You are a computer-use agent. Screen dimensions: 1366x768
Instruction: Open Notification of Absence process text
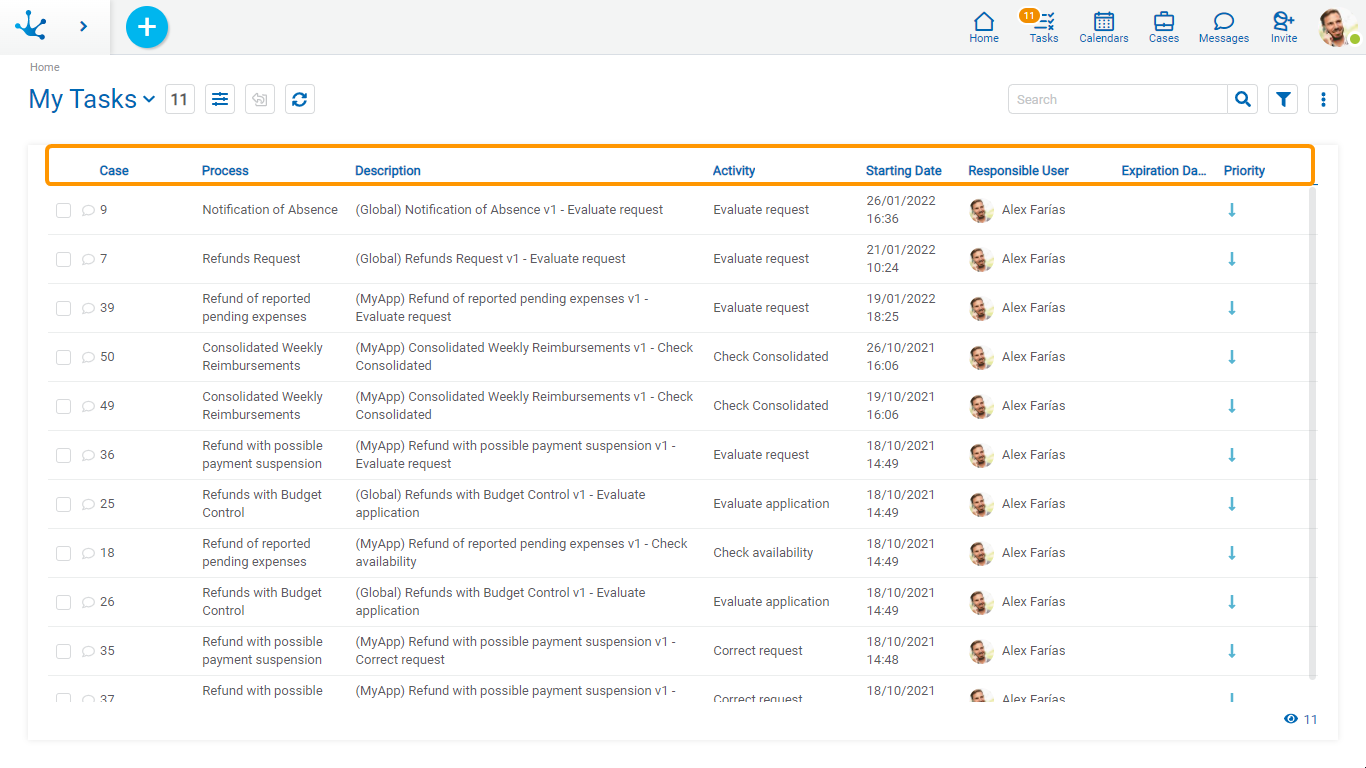tap(270, 210)
